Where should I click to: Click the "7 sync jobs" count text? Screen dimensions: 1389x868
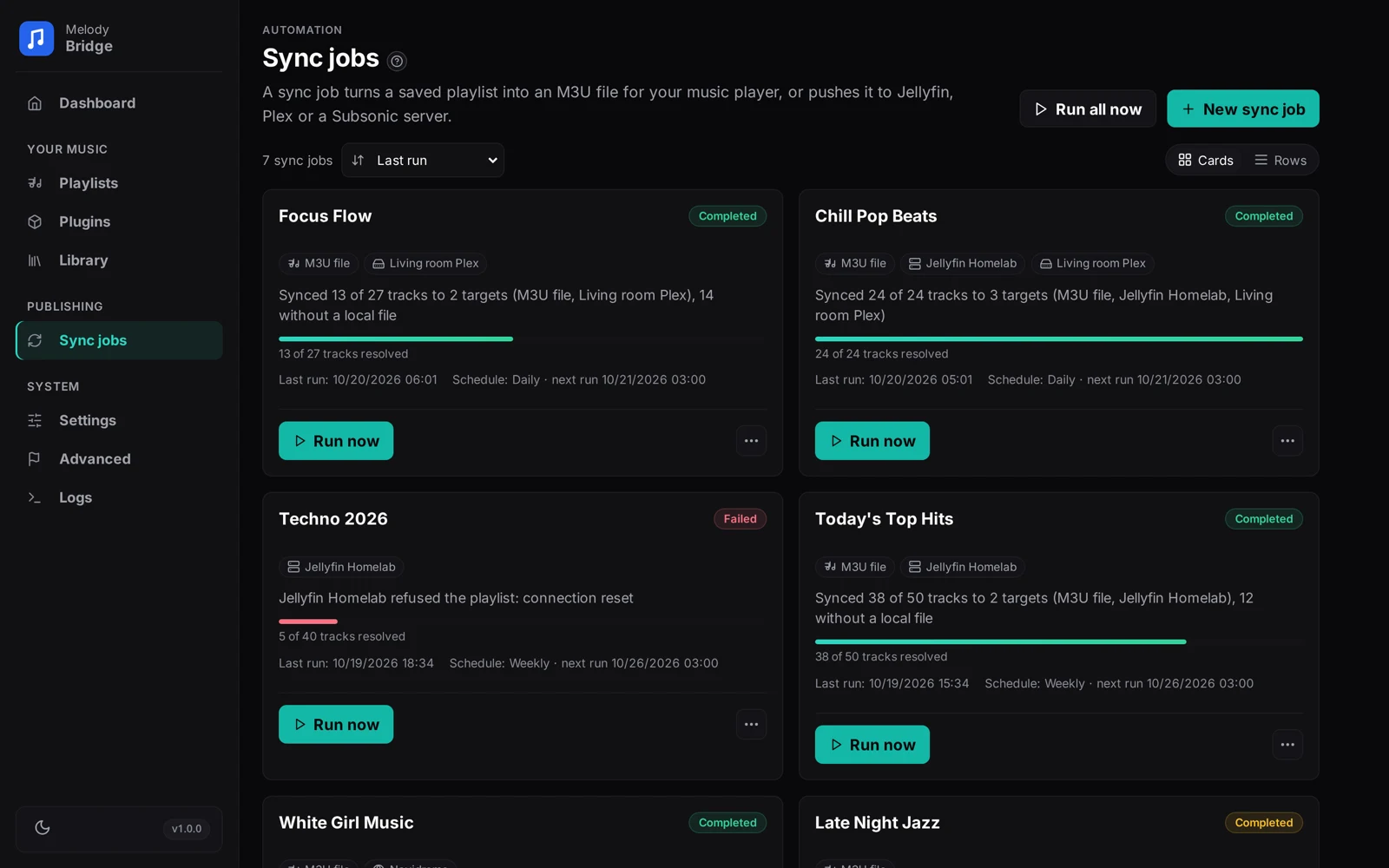(298, 161)
